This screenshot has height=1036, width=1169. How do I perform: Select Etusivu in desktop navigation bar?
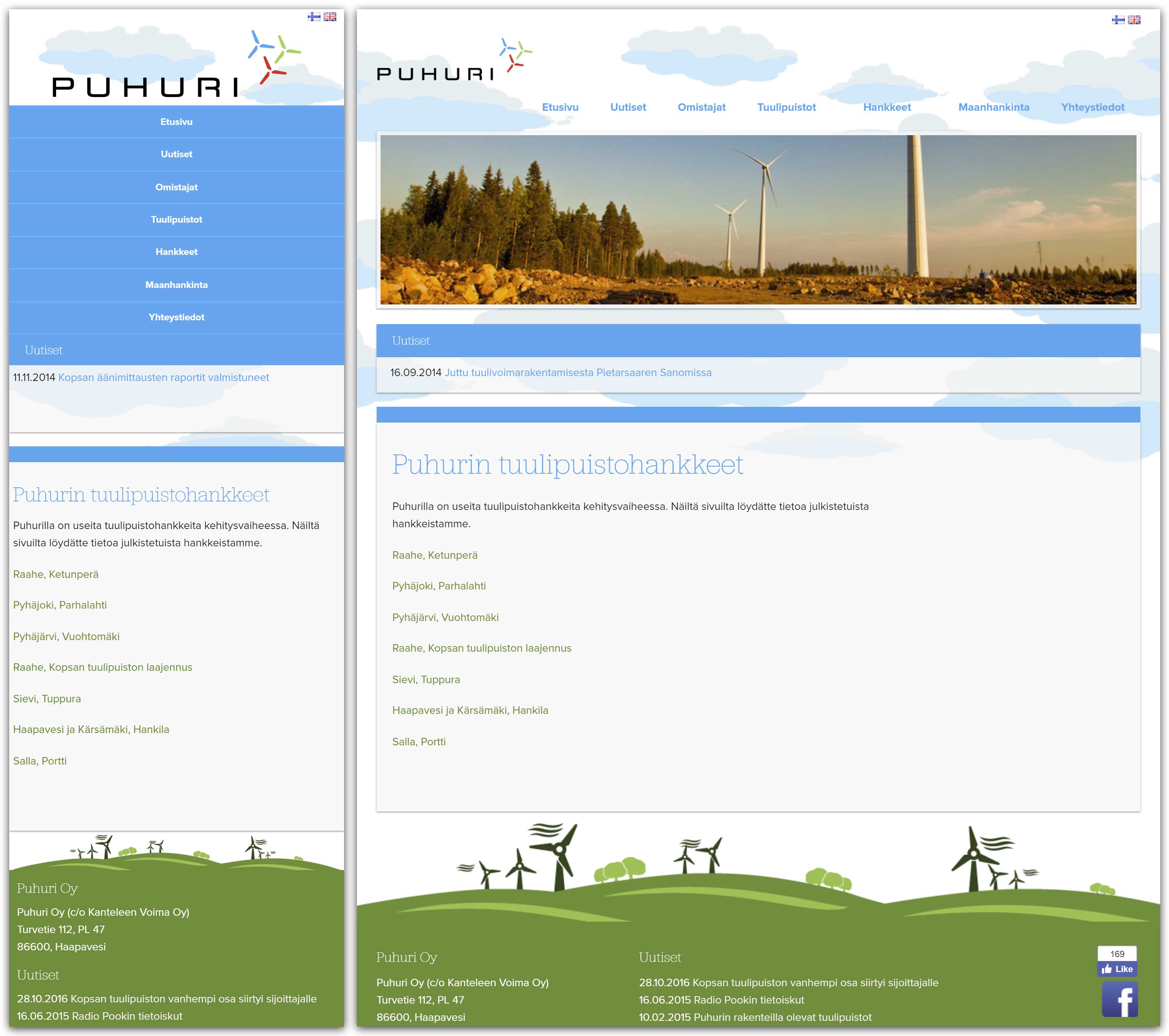click(x=560, y=107)
